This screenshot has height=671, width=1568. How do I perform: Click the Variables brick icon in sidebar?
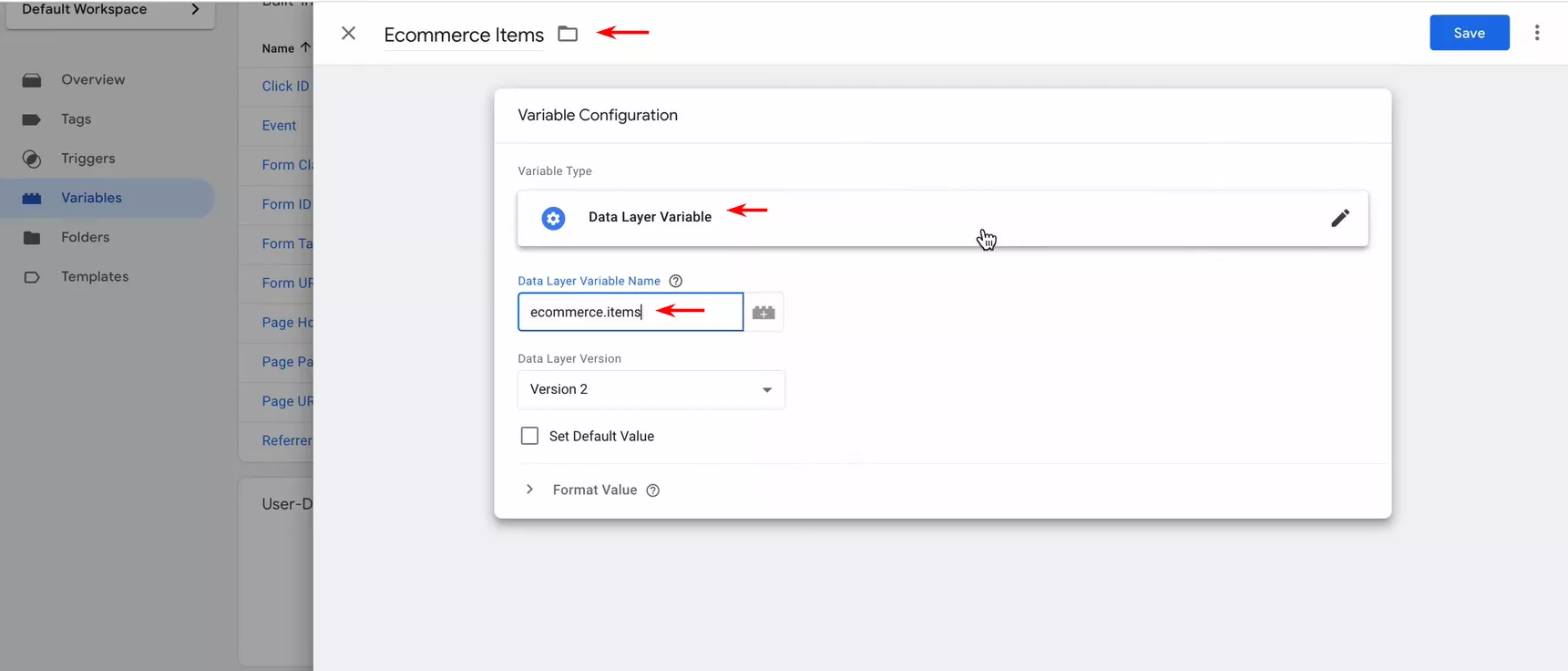pos(32,198)
